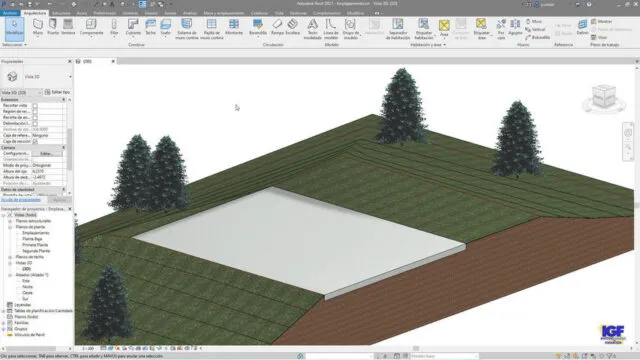
Task: Select the Área tool
Action: click(444, 28)
